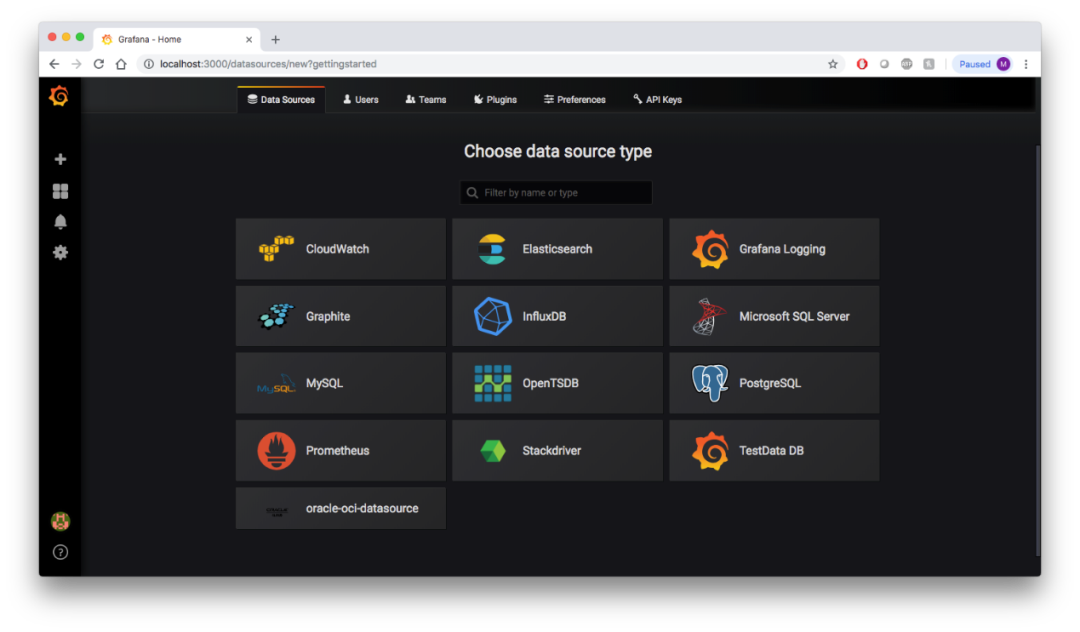Image resolution: width=1080 pixels, height=632 pixels.
Task: Select the Stackdriver green logo icon
Action: pos(492,451)
